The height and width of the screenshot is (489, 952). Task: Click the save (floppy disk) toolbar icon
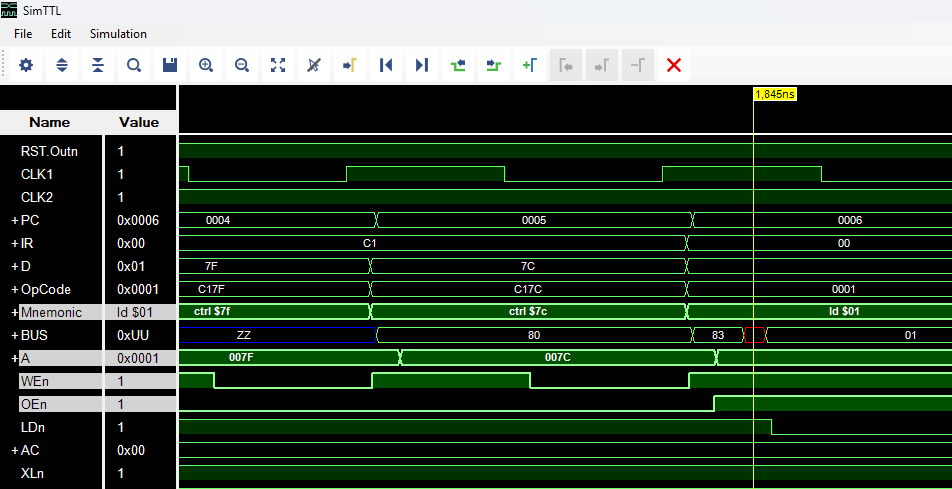[x=170, y=65]
